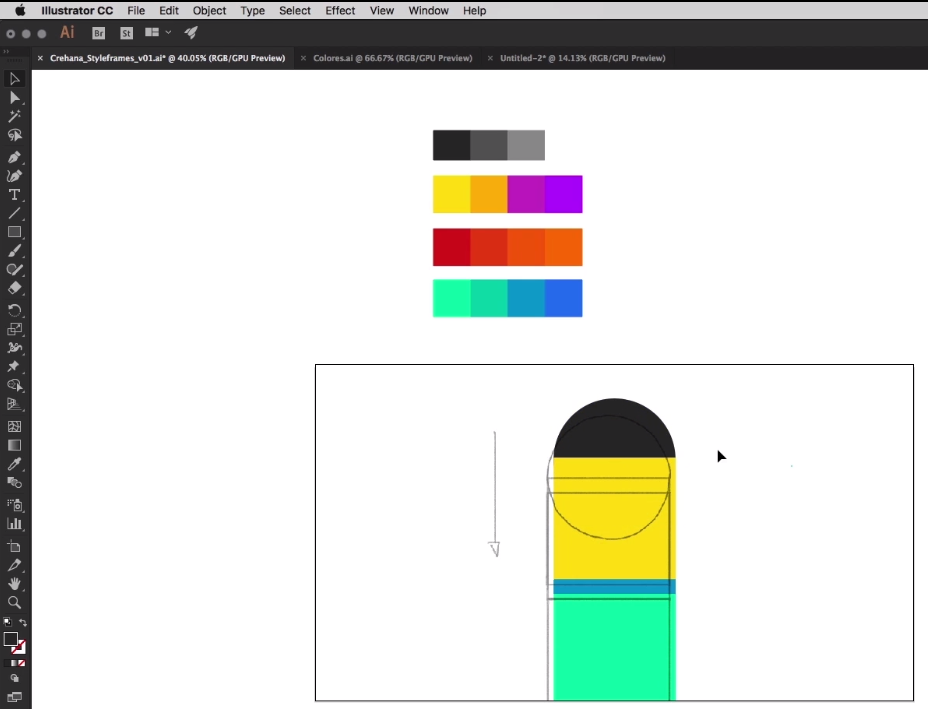Screen dimensions: 928x709
Task: Open Adobe Stock via the St icon
Action: pos(126,32)
